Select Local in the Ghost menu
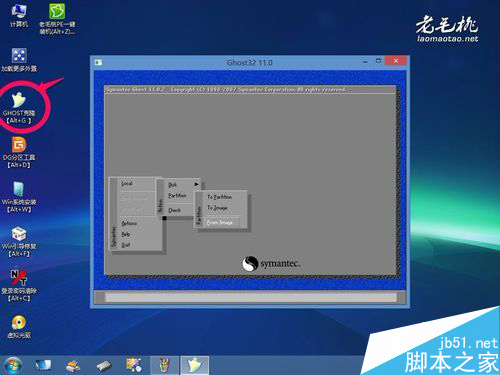Viewport: 500px width, 375px height. click(x=127, y=184)
